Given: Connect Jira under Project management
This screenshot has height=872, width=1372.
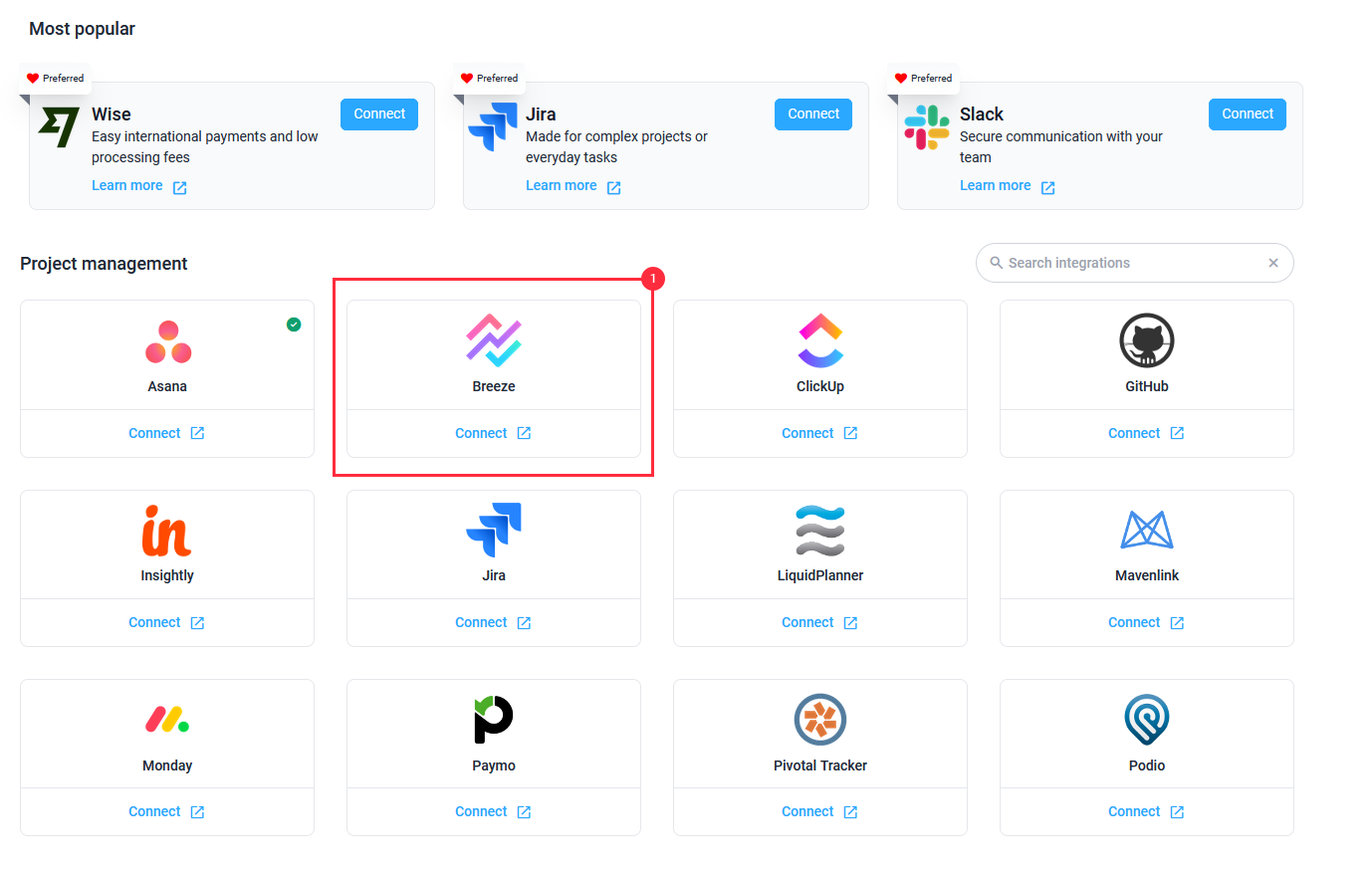Looking at the screenshot, I should pos(481,622).
